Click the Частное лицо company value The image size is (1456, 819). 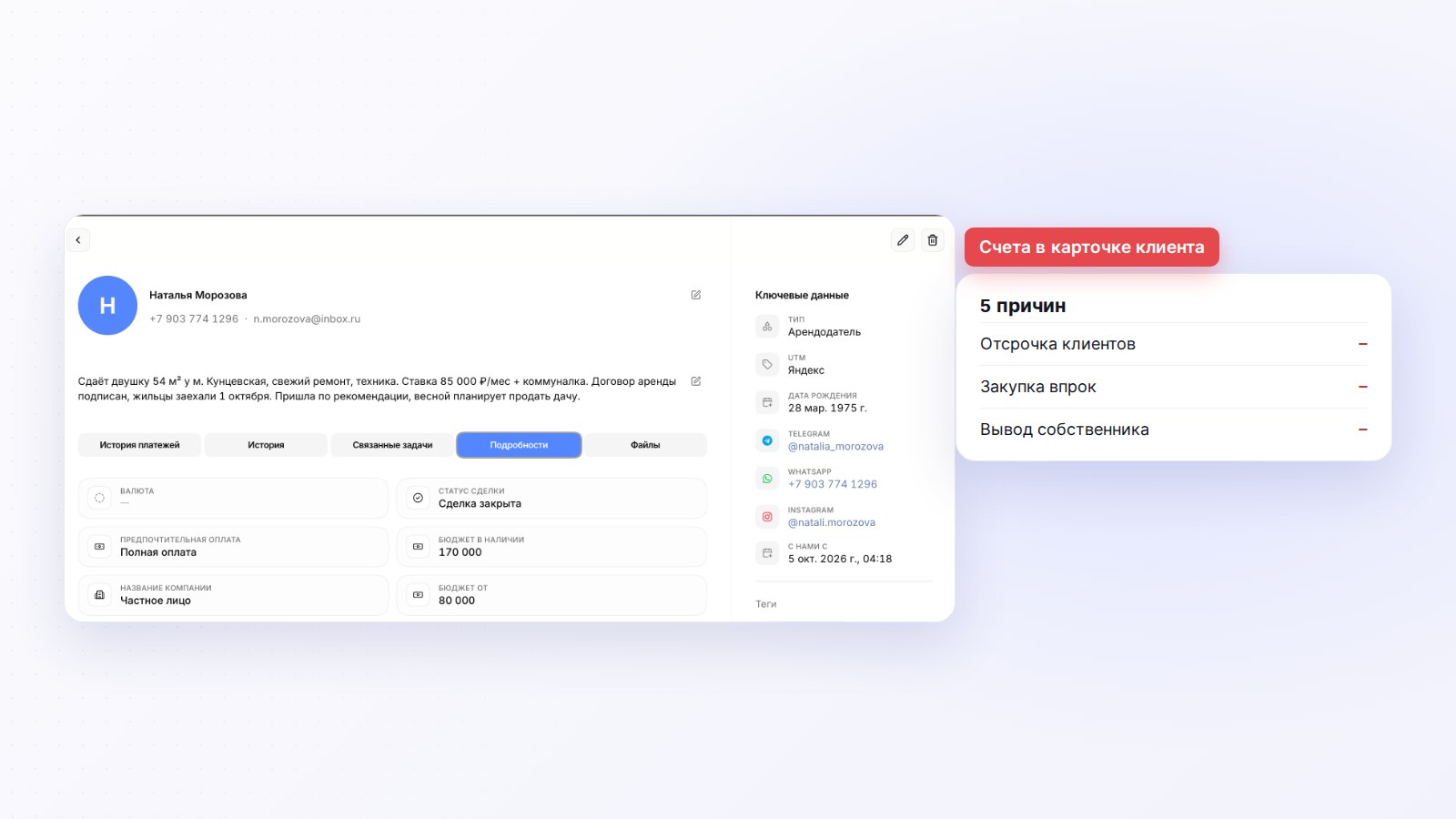[x=156, y=601]
